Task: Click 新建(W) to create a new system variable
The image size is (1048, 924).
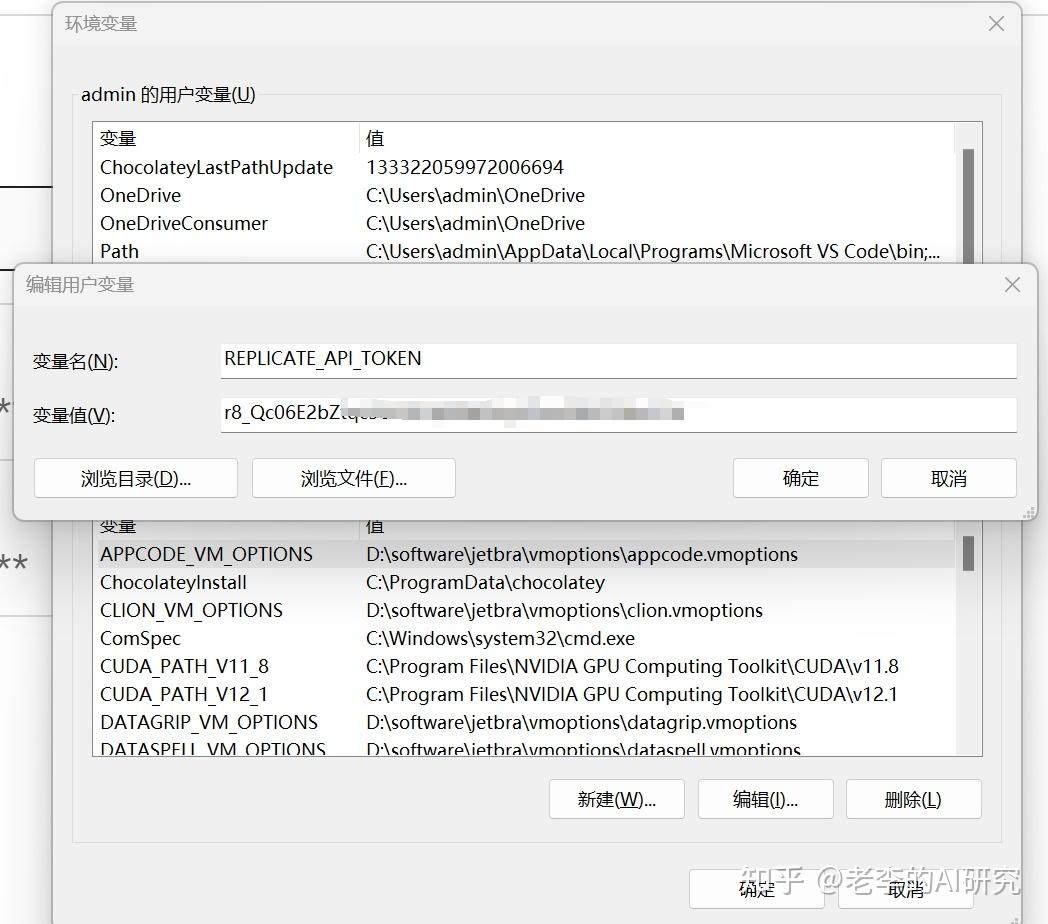Action: click(x=616, y=799)
